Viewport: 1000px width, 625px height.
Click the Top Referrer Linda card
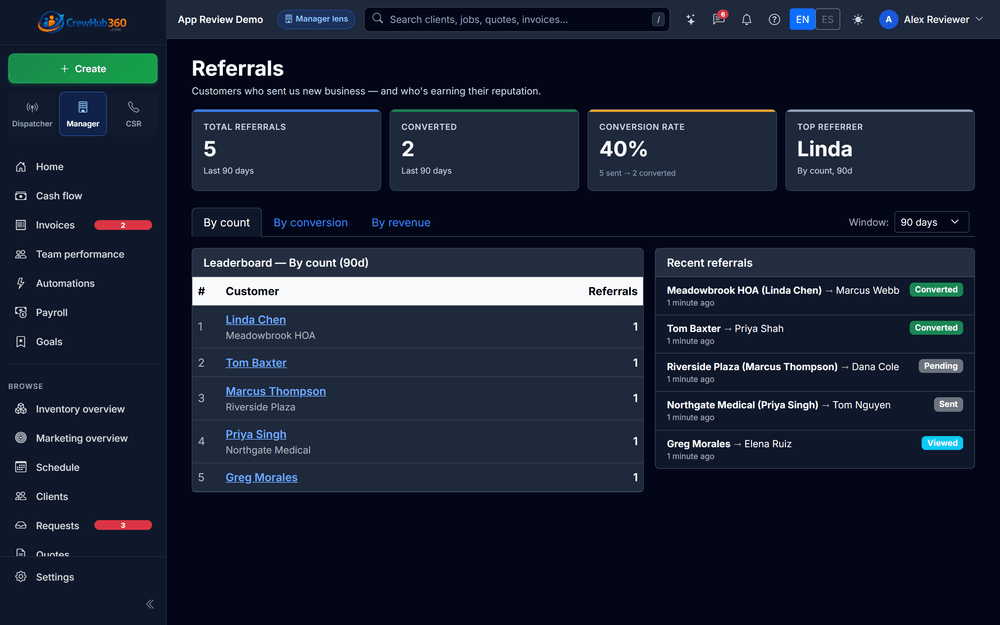click(880, 151)
